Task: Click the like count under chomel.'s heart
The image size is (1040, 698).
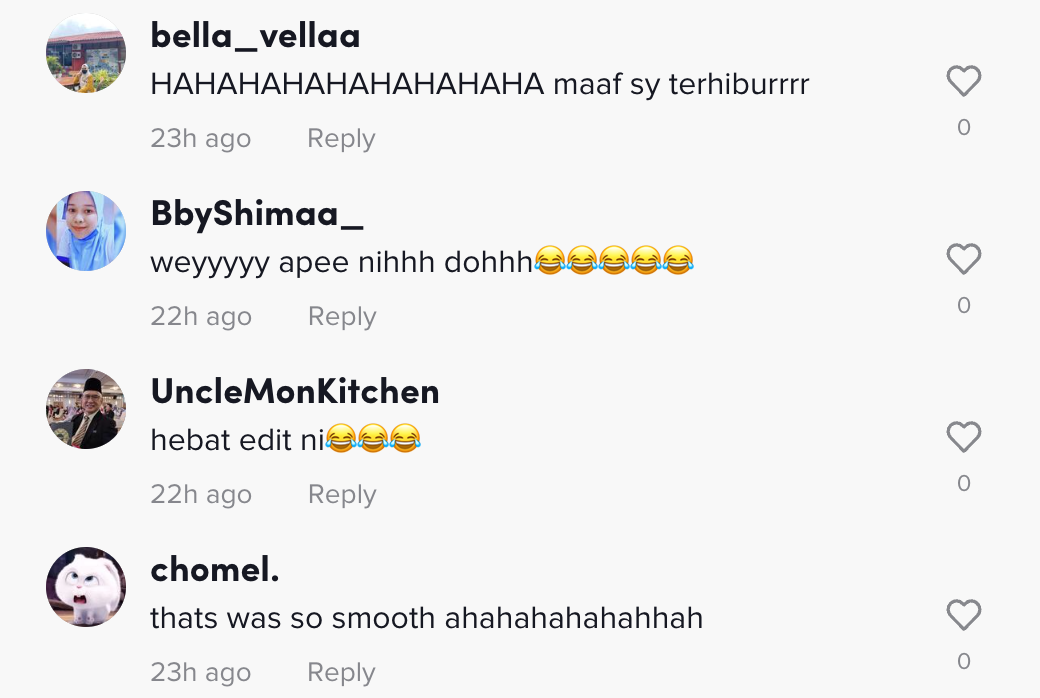Action: coord(963,661)
